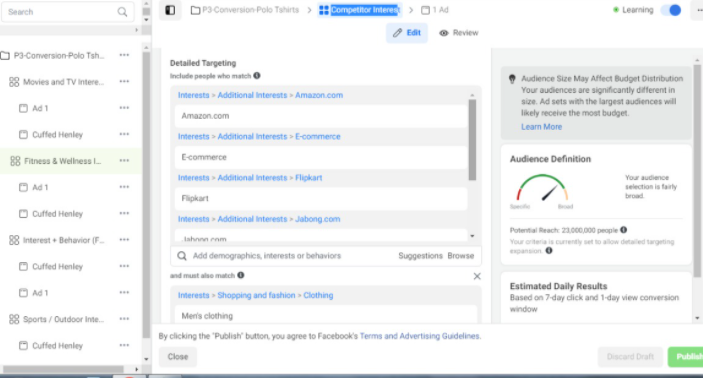Click the interests list scrollbar thumb

click(472, 140)
